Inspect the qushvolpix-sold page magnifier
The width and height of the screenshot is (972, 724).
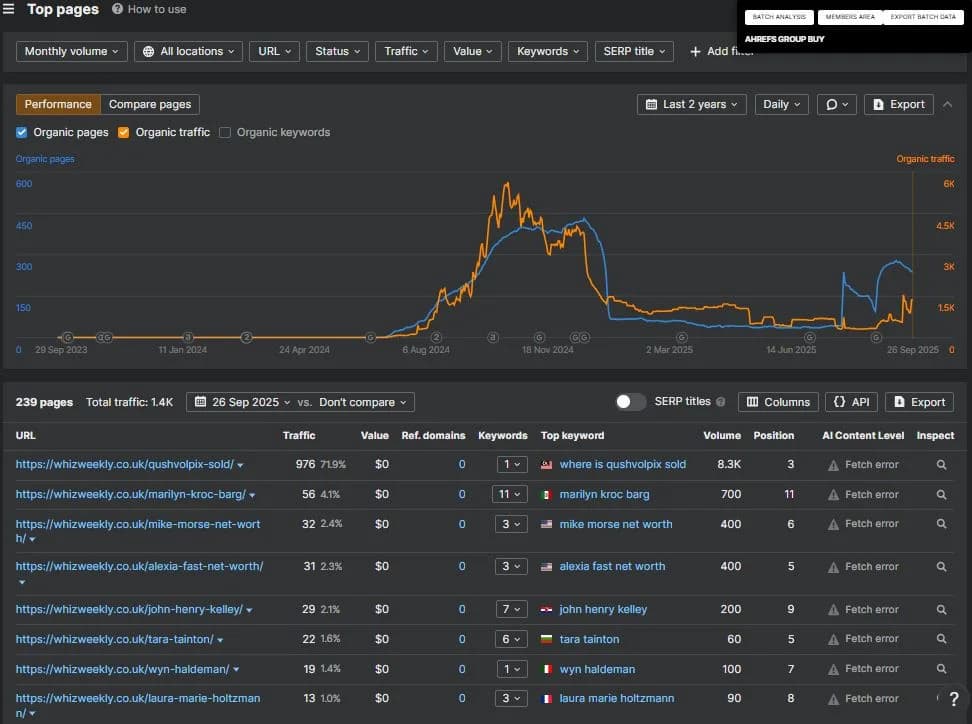(x=941, y=464)
